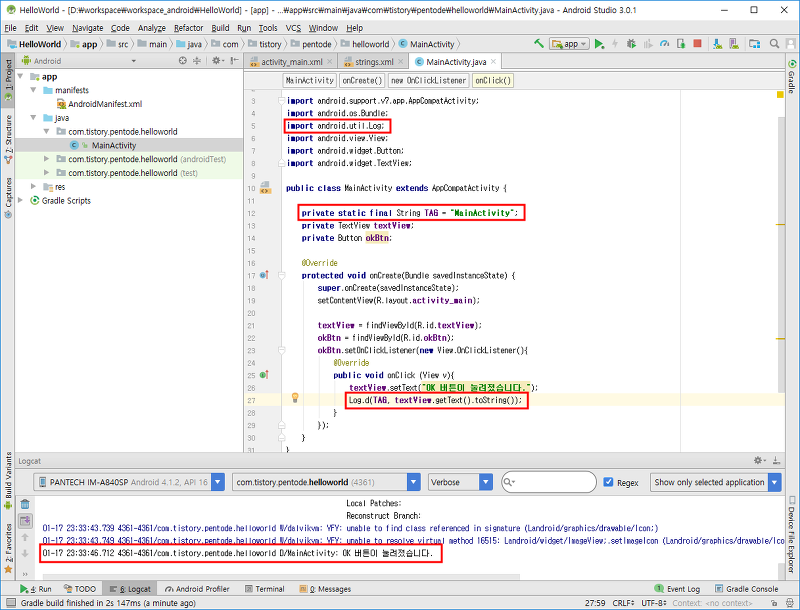Toggle the Captures side tool window
The height and width of the screenshot is (610, 800).
pos(8,198)
